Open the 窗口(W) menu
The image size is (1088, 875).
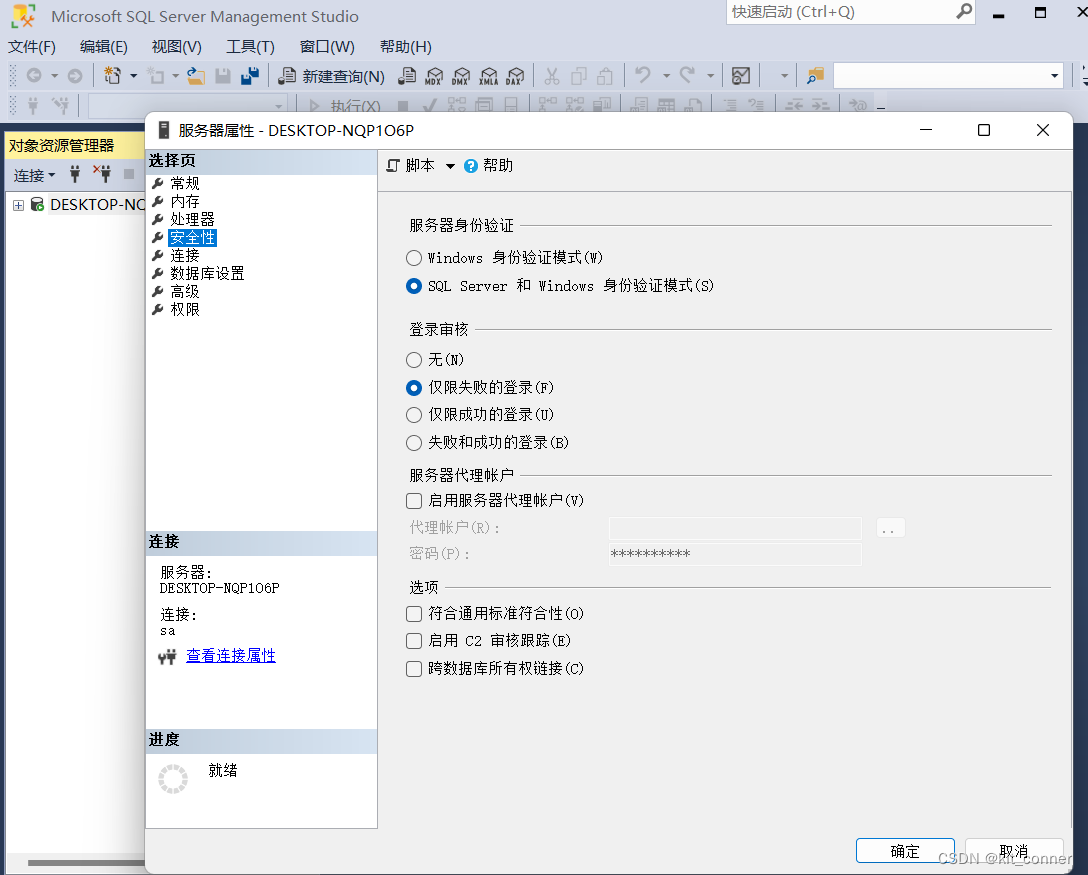[327, 46]
